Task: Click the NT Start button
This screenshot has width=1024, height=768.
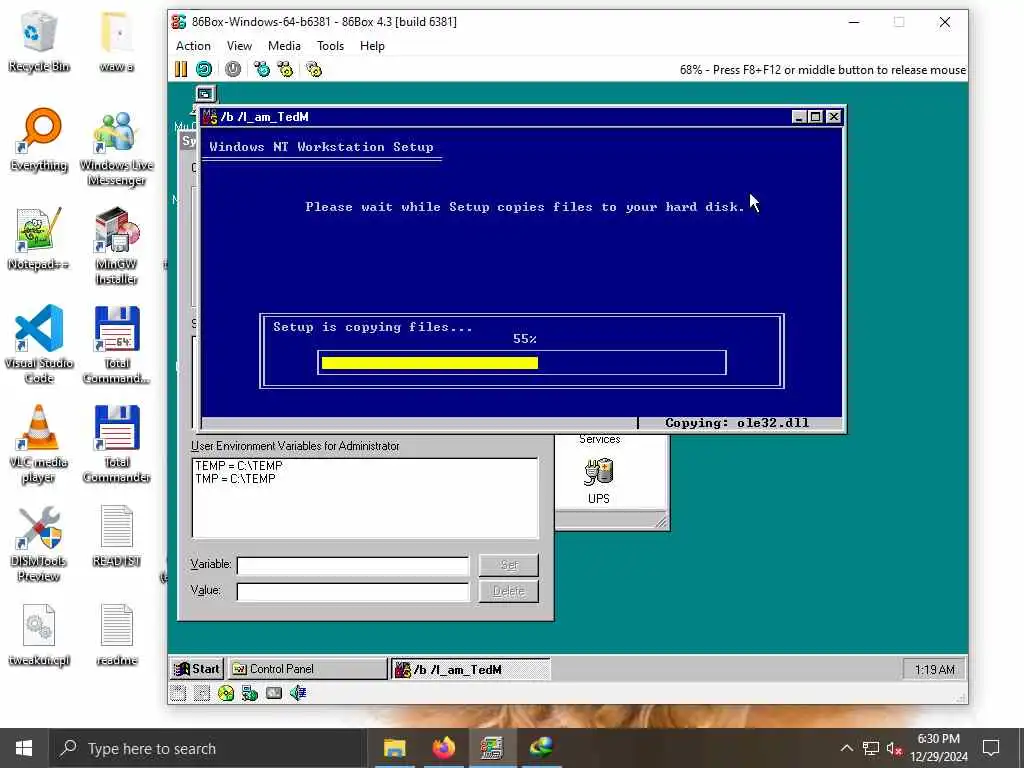Action: tap(197, 669)
